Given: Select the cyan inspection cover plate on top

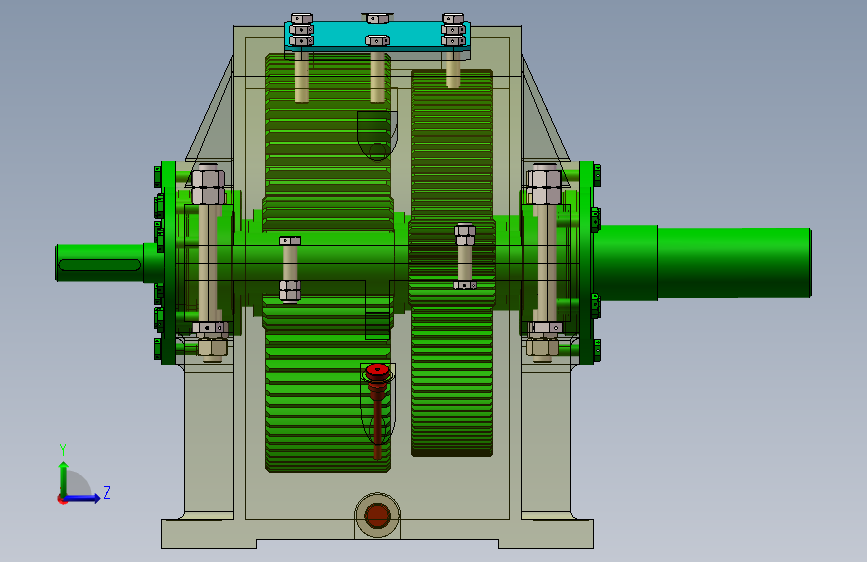Looking at the screenshot, I should tap(377, 37).
